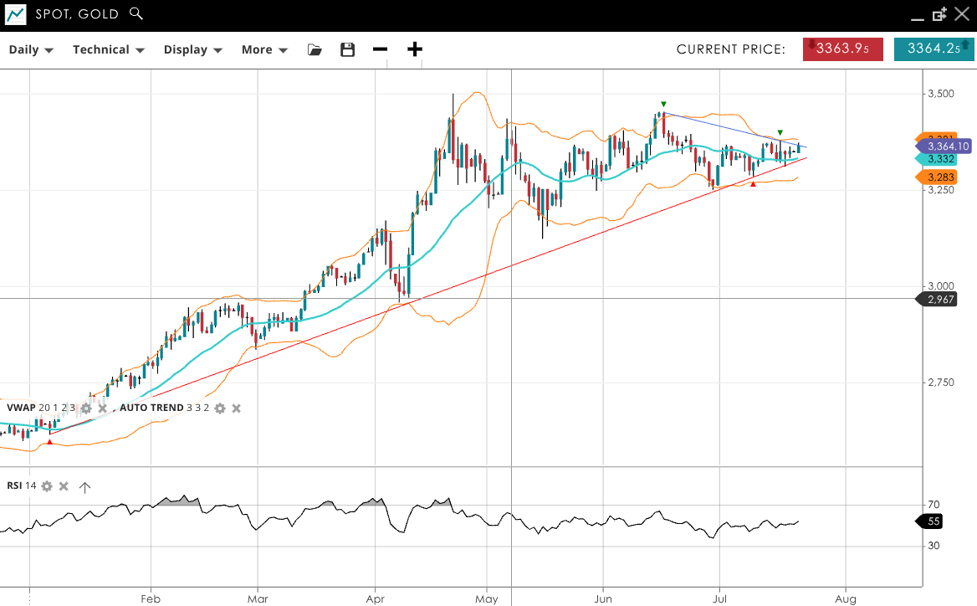Expand the Daily timeframe dropdown
Screen dimensions: 977x606
pos(31,50)
